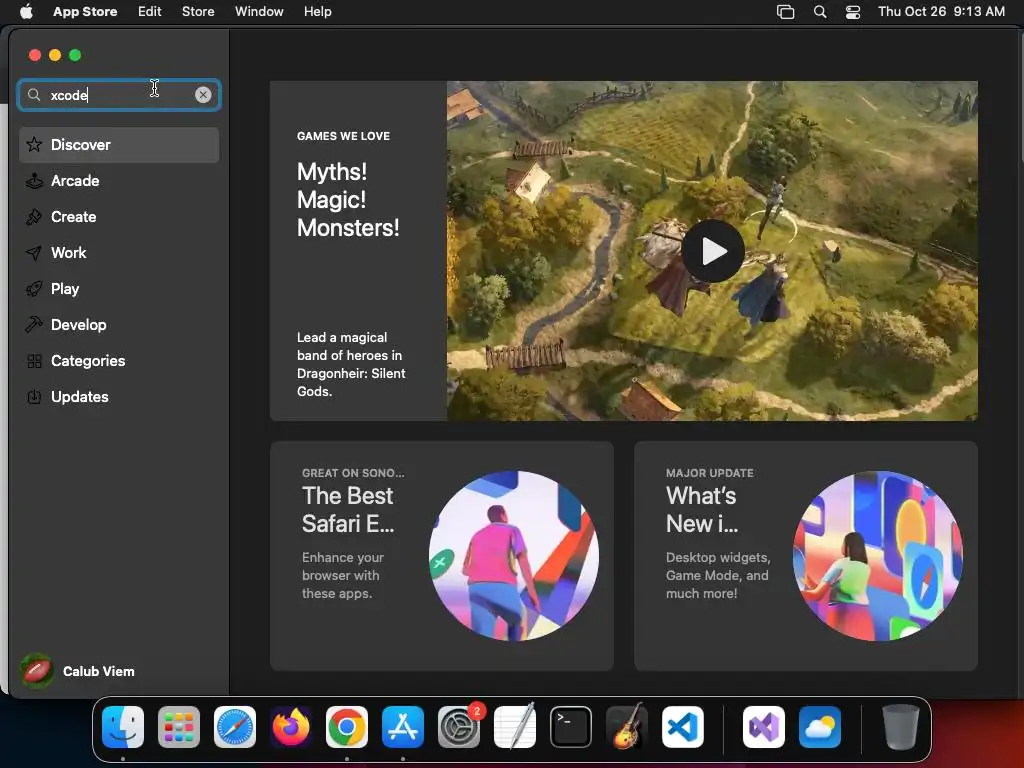Click the Updates download icon
The height and width of the screenshot is (768, 1024).
[x=34, y=396]
